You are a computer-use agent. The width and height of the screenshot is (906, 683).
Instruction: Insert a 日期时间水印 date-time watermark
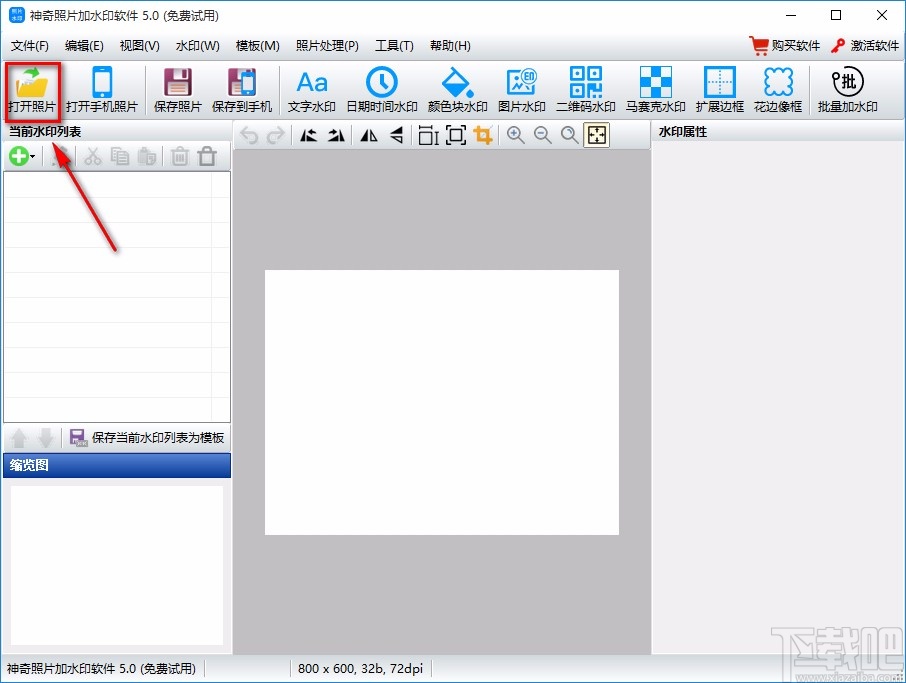[382, 90]
